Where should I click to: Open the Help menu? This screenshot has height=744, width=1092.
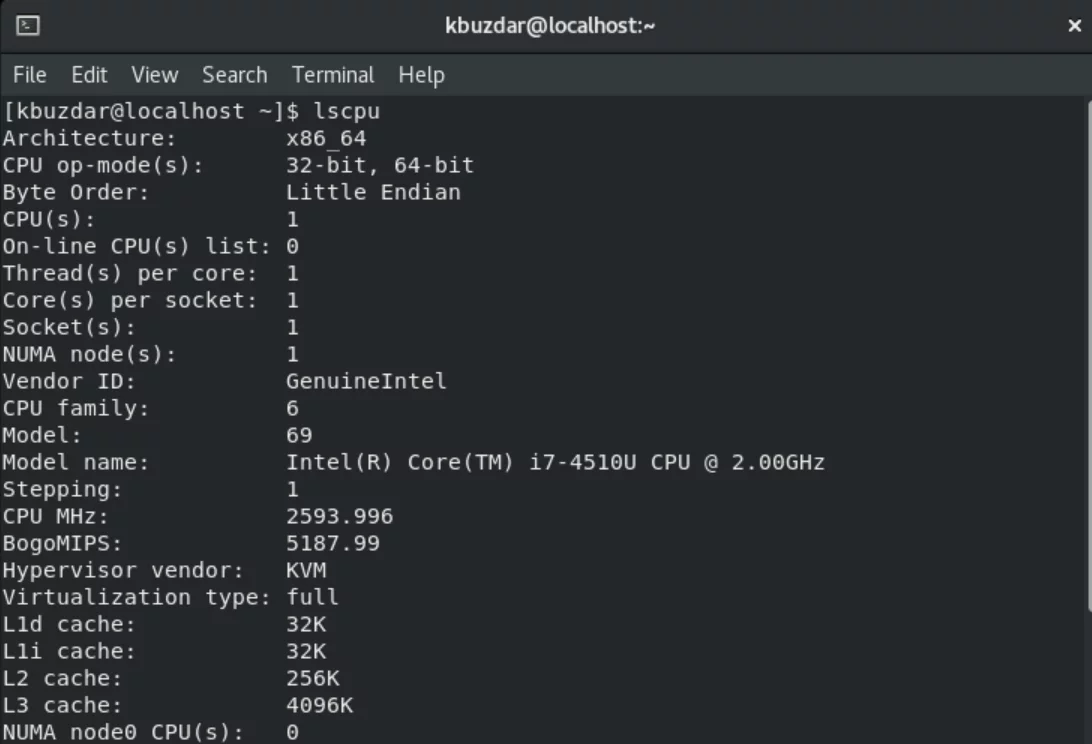coord(421,75)
